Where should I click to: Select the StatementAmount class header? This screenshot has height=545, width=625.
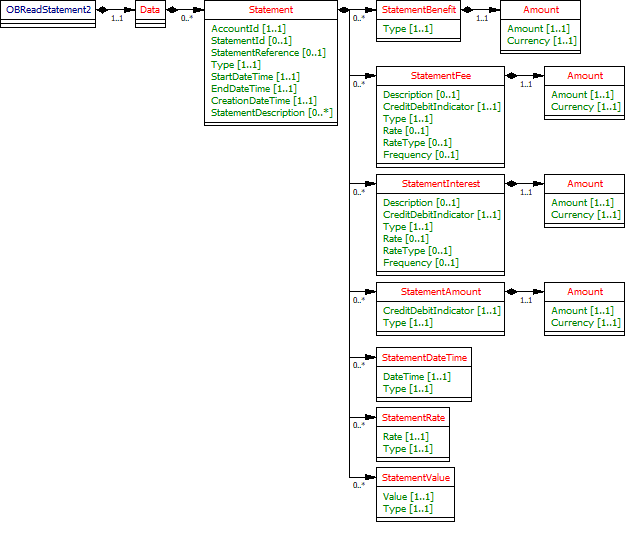click(x=440, y=292)
